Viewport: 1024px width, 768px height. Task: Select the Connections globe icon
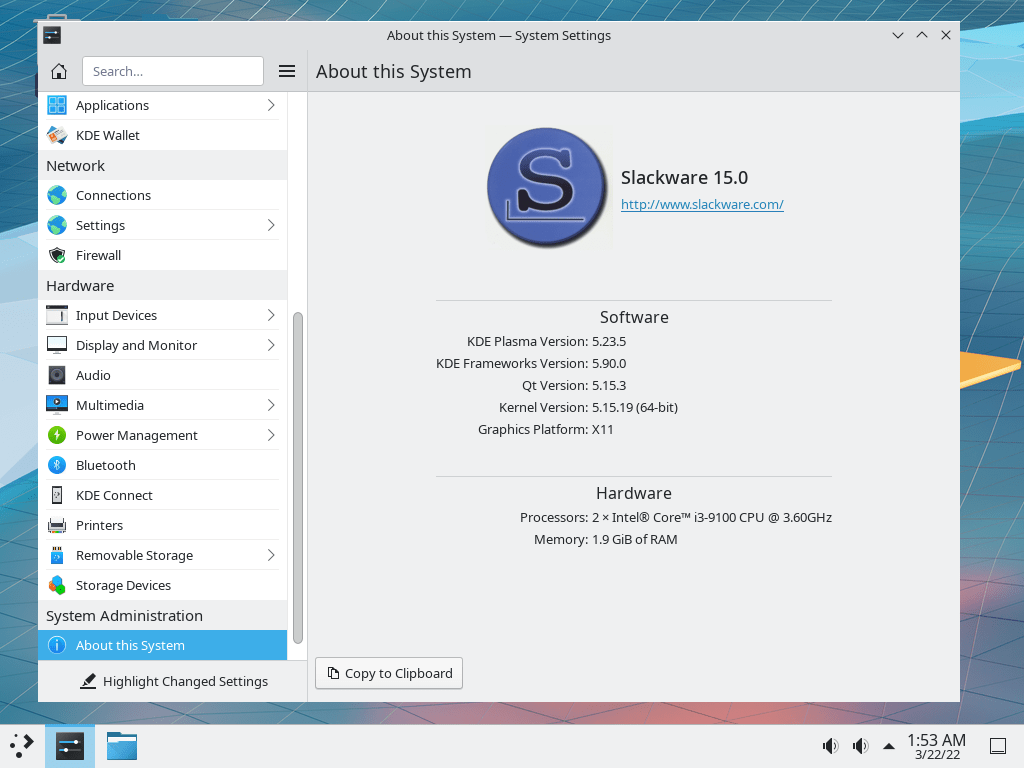(x=57, y=195)
